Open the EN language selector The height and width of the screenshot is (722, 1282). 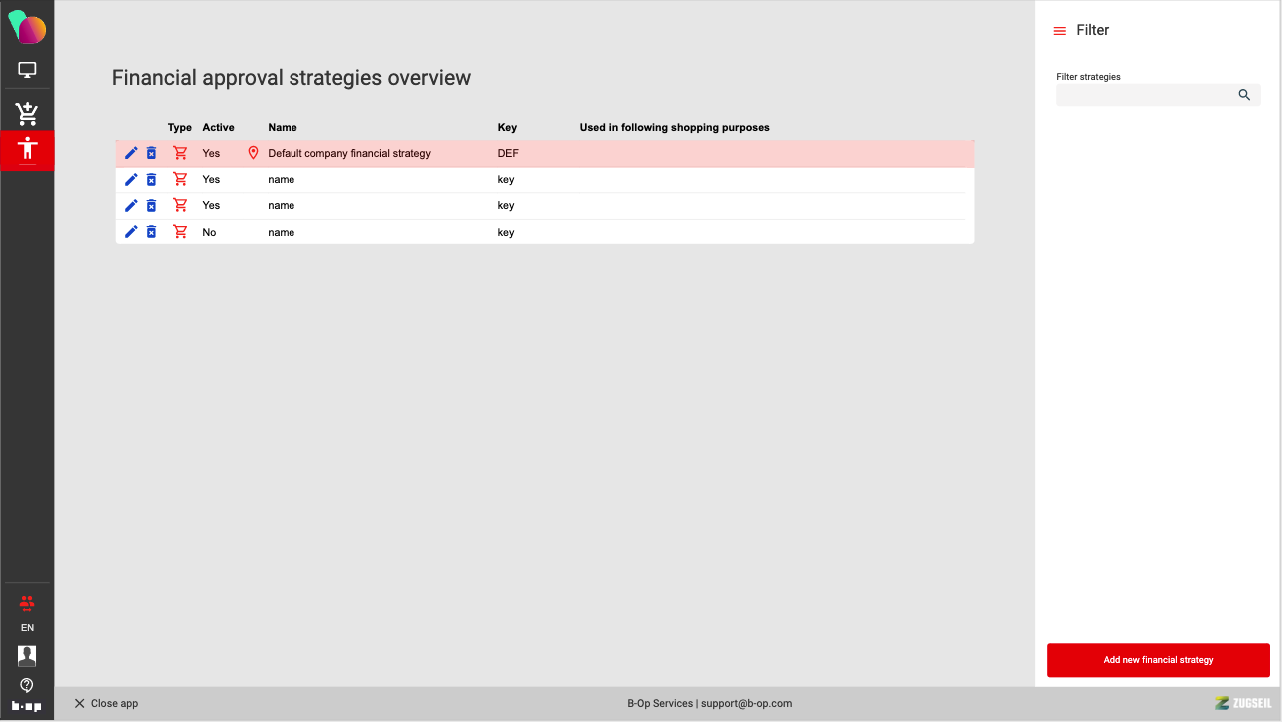coord(27,628)
